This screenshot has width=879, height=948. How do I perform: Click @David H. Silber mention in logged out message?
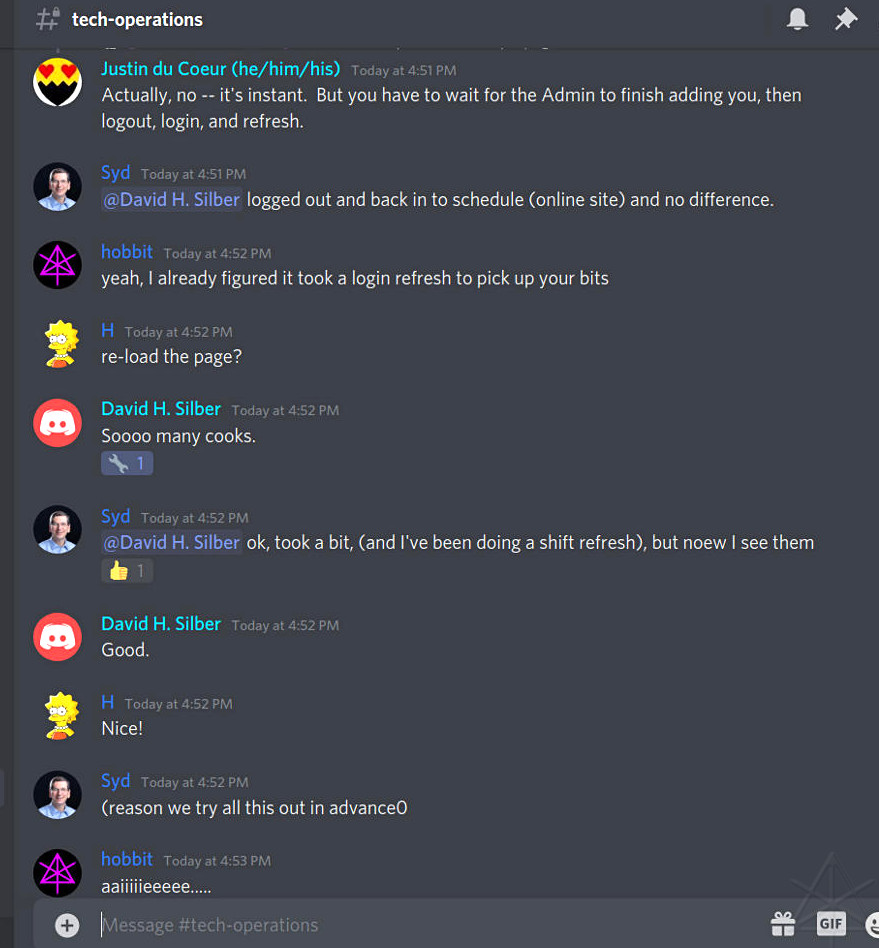pyautogui.click(x=171, y=200)
